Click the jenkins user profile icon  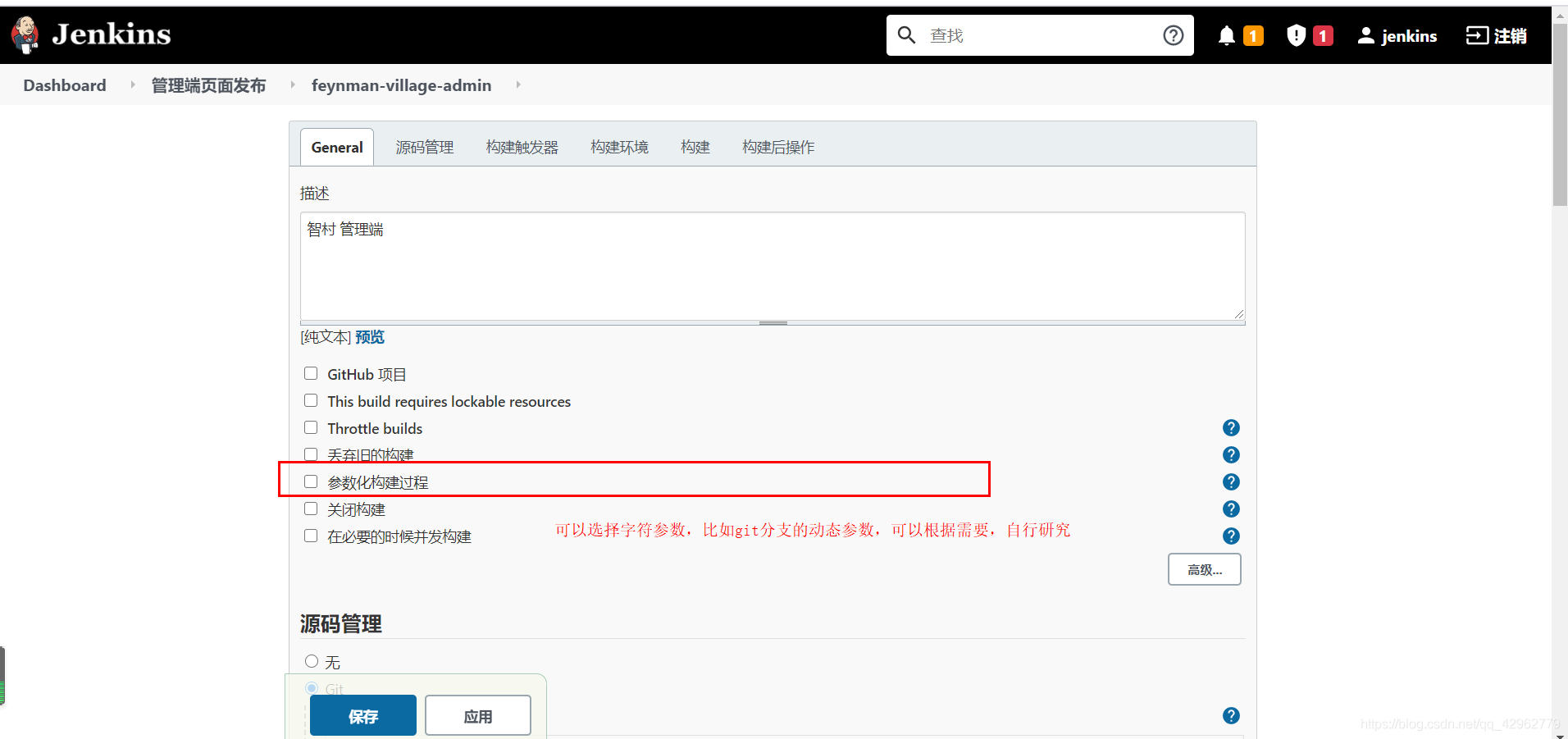point(1366,35)
